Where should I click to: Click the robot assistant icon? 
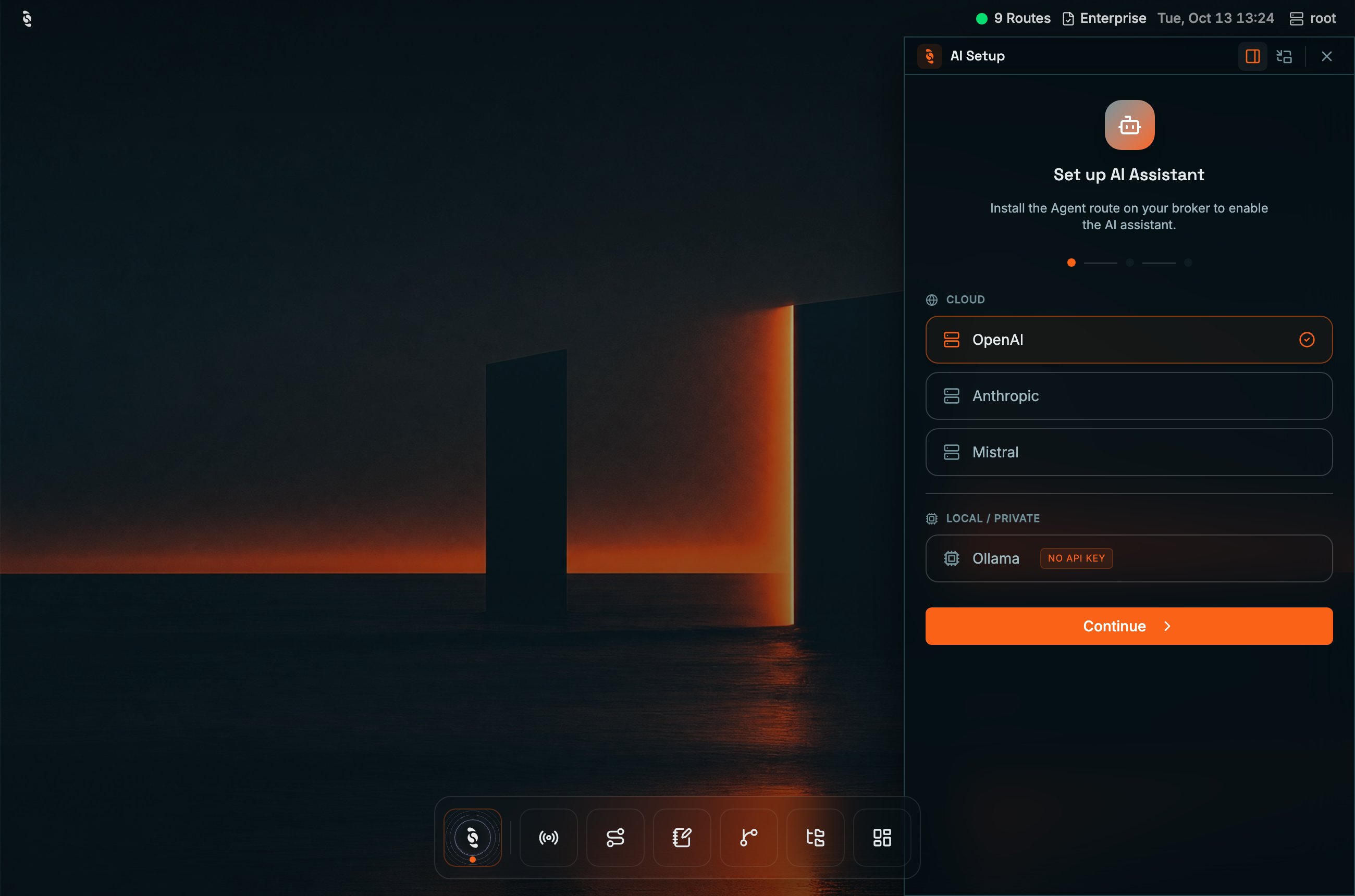click(1129, 125)
